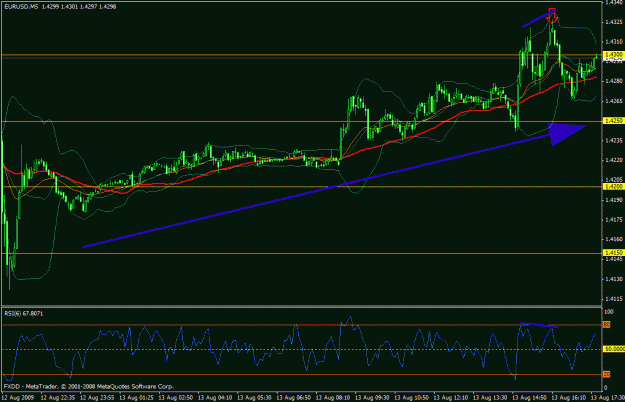
Task: Click the 13 Aug 08:10 time label
Action: tap(333, 398)
